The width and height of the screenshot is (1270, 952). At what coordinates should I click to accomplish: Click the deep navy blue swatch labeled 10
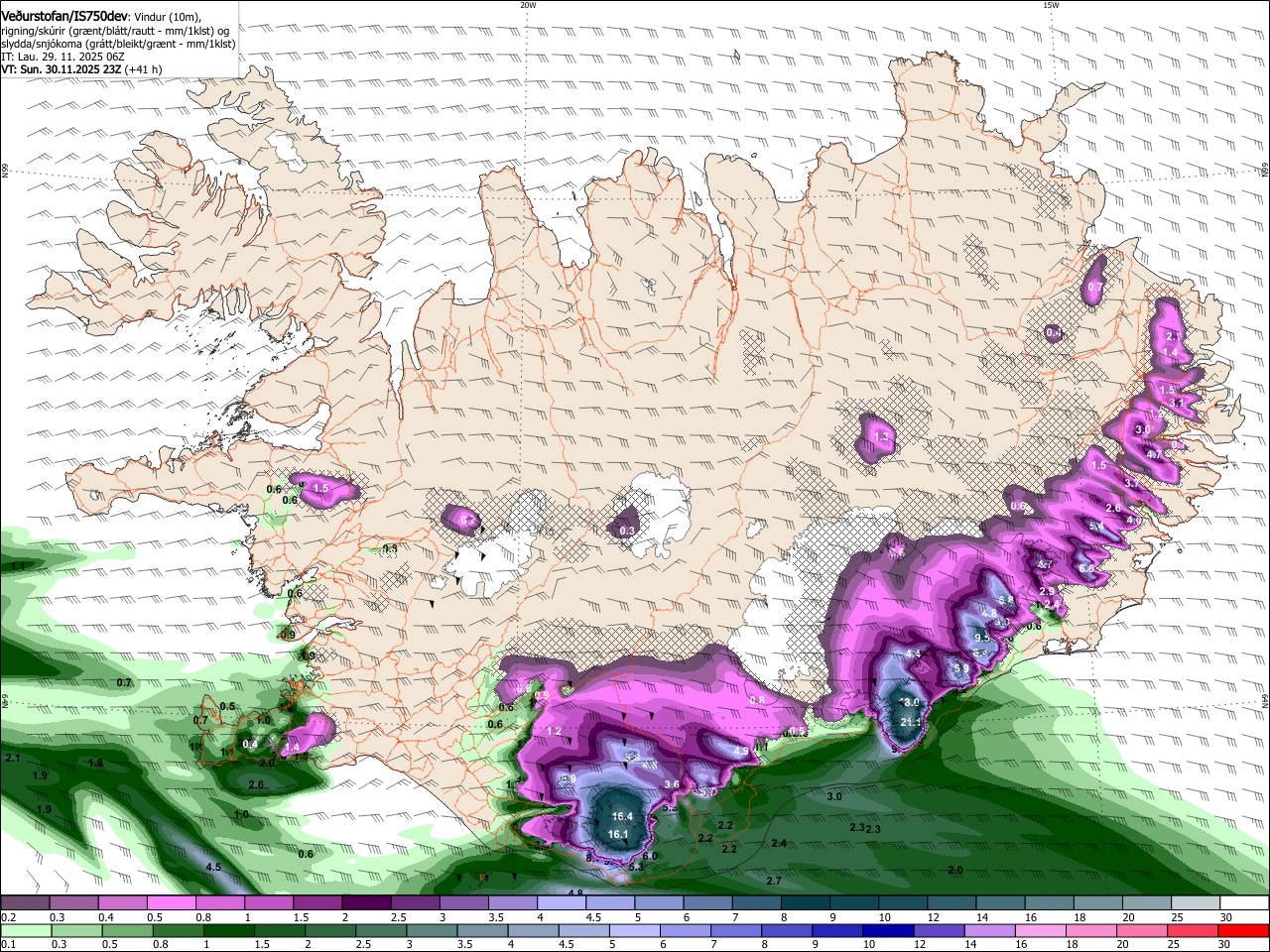[886, 930]
